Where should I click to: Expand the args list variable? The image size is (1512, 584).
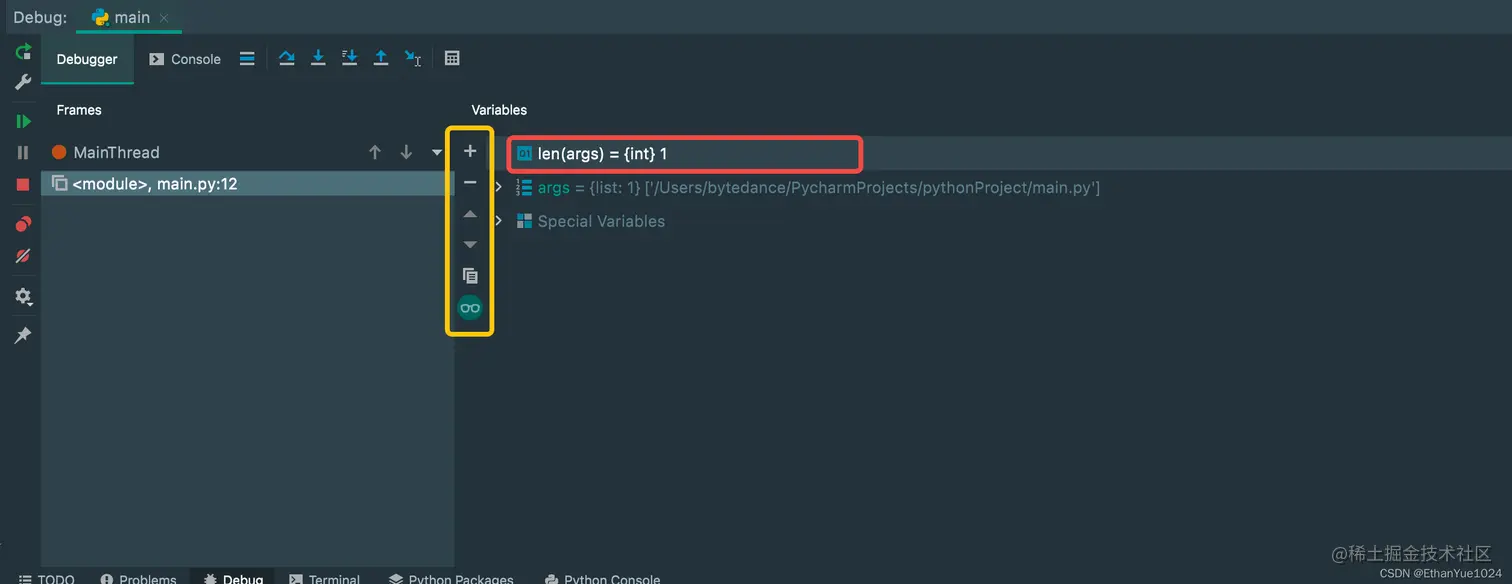tap(499, 188)
